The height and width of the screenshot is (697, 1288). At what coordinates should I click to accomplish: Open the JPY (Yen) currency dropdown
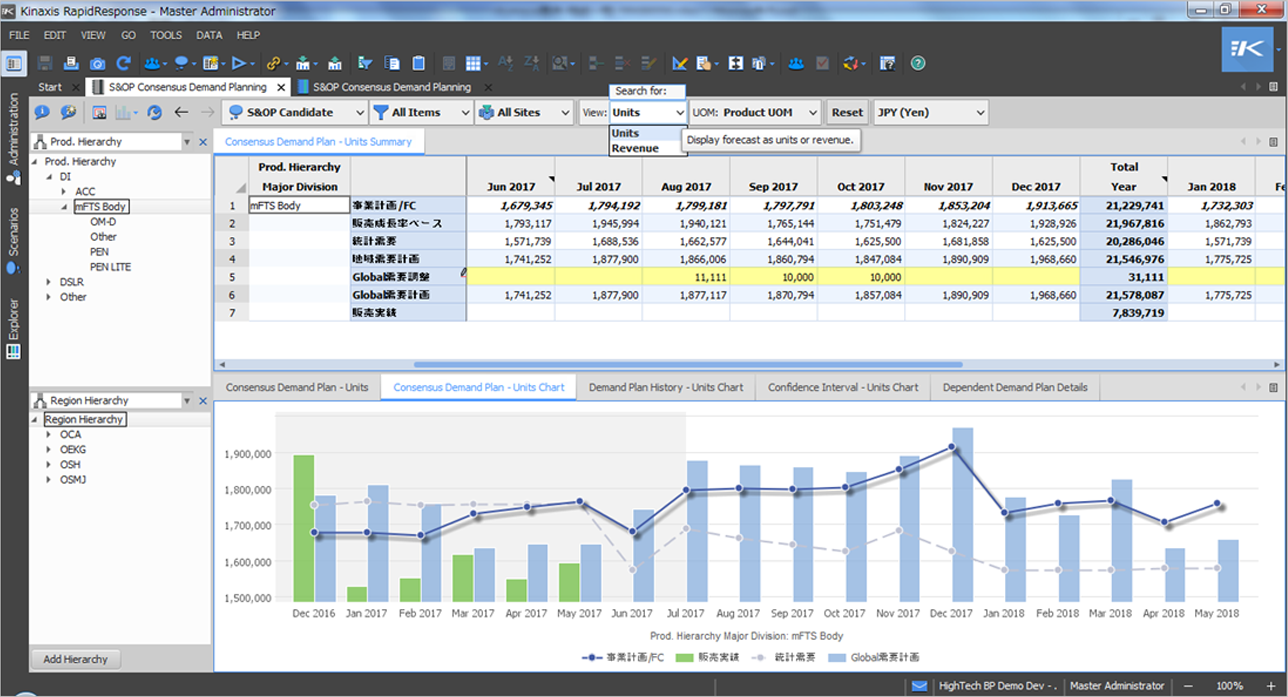pyautogui.click(x=931, y=113)
